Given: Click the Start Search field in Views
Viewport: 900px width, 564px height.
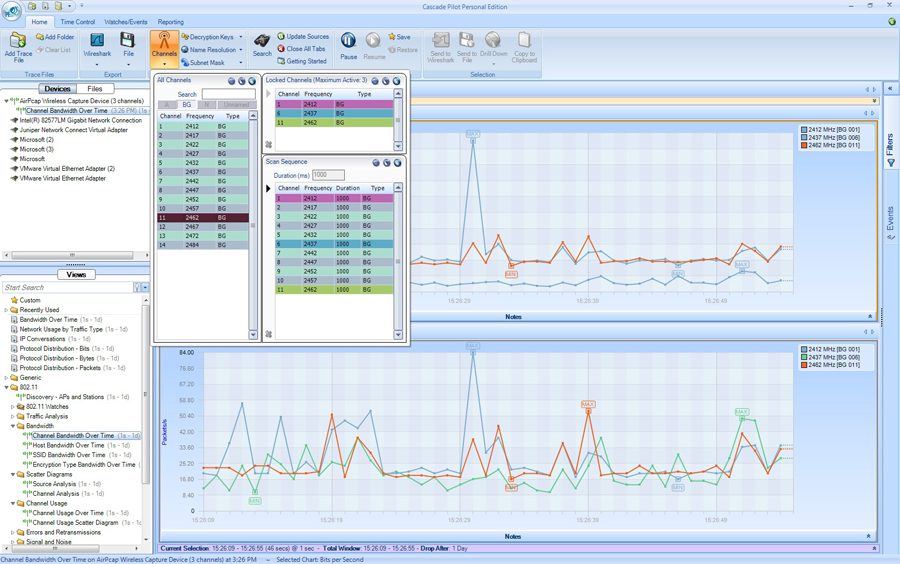Looking at the screenshot, I should 68,287.
